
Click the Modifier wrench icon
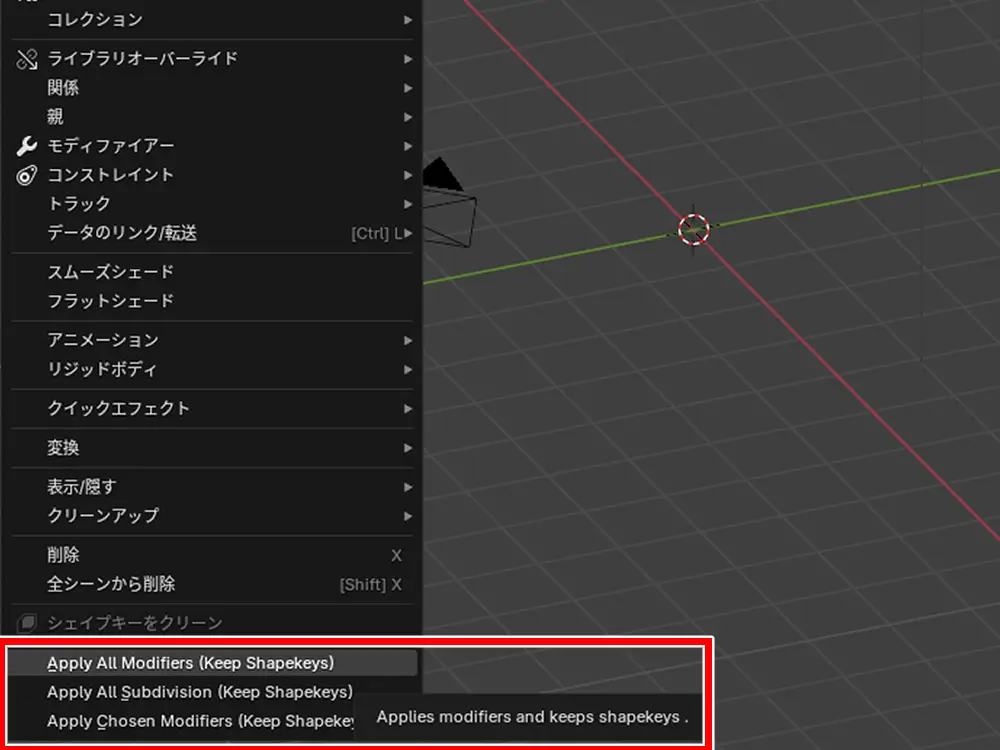tap(27, 146)
